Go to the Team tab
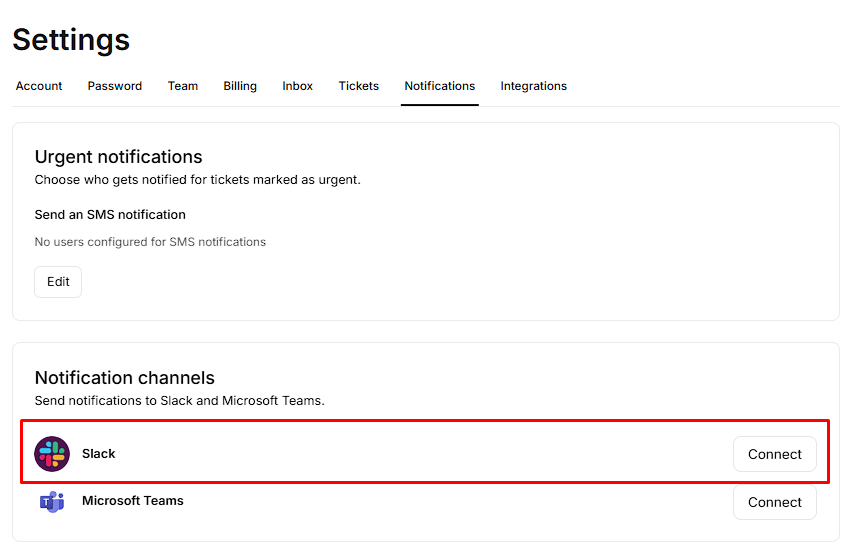The width and height of the screenshot is (851, 551). [183, 86]
